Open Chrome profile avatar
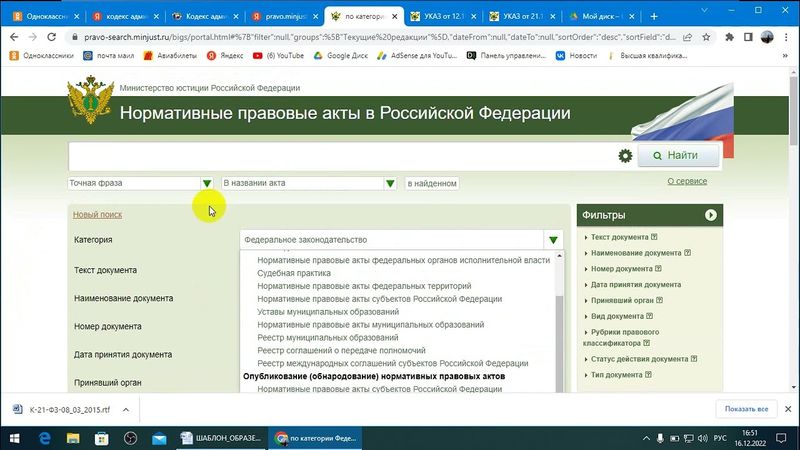 pyautogui.click(x=767, y=37)
